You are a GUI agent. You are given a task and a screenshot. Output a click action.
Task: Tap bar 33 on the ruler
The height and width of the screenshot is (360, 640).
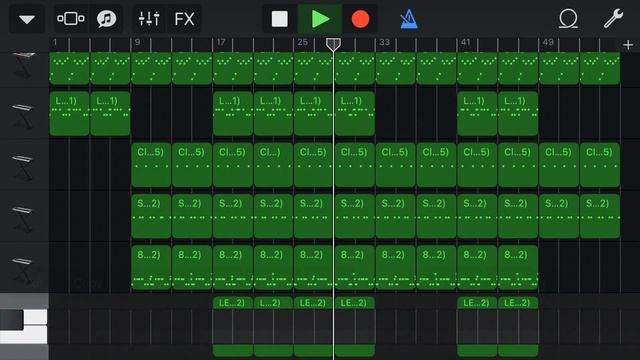[384, 42]
